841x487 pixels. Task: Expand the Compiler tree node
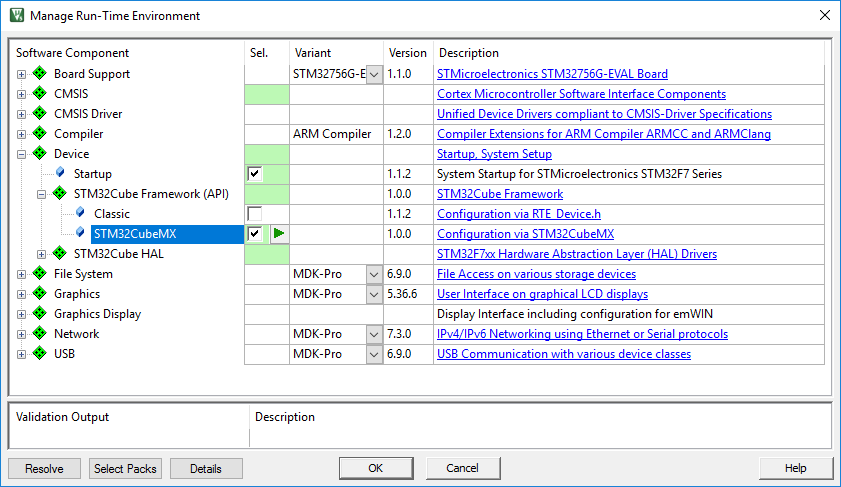[x=21, y=134]
